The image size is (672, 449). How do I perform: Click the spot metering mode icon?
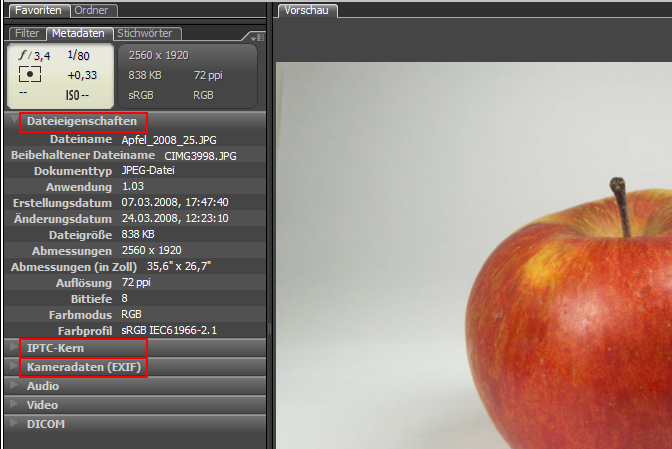point(31,75)
